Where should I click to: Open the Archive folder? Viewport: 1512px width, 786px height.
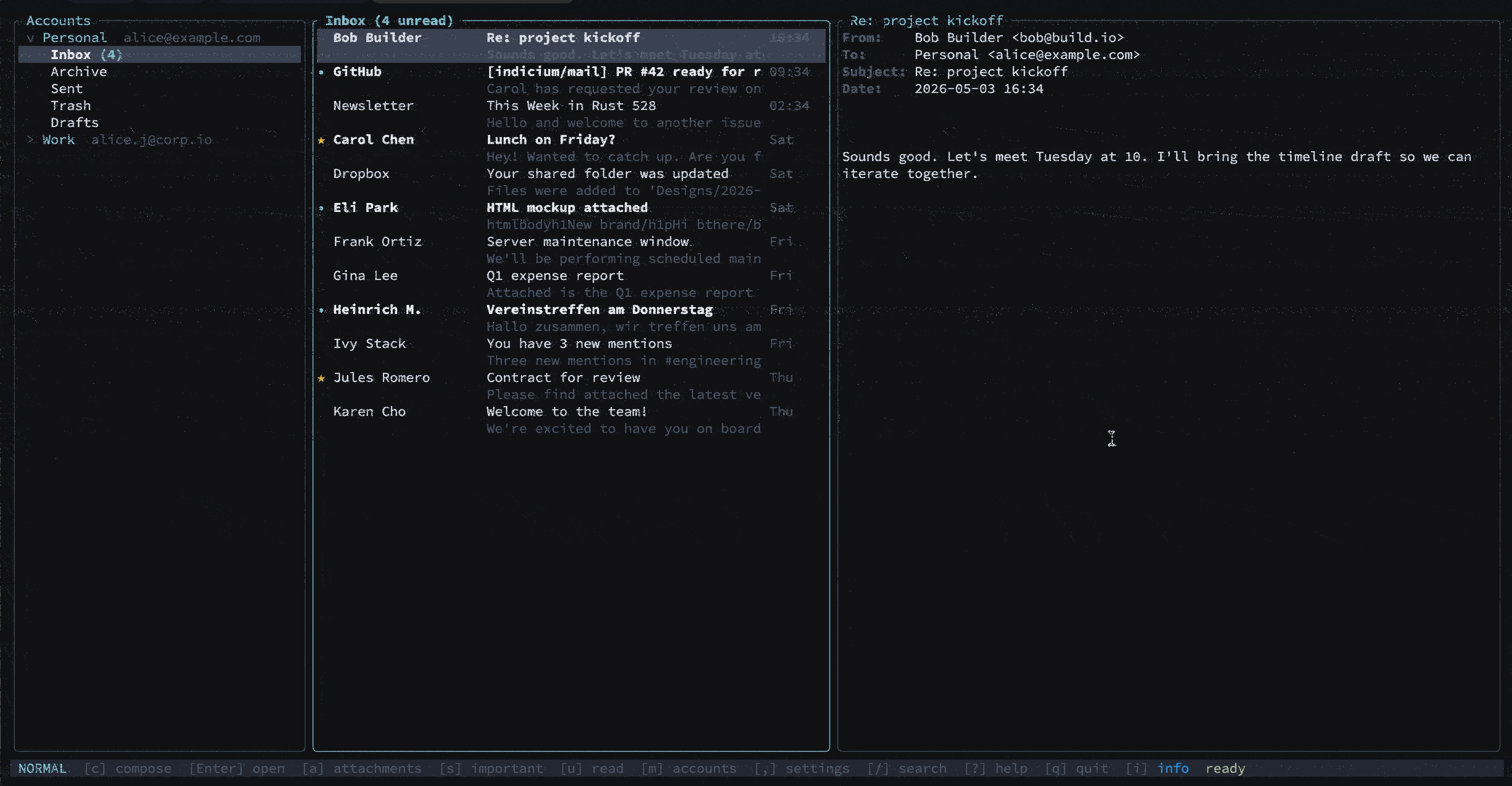(79, 72)
